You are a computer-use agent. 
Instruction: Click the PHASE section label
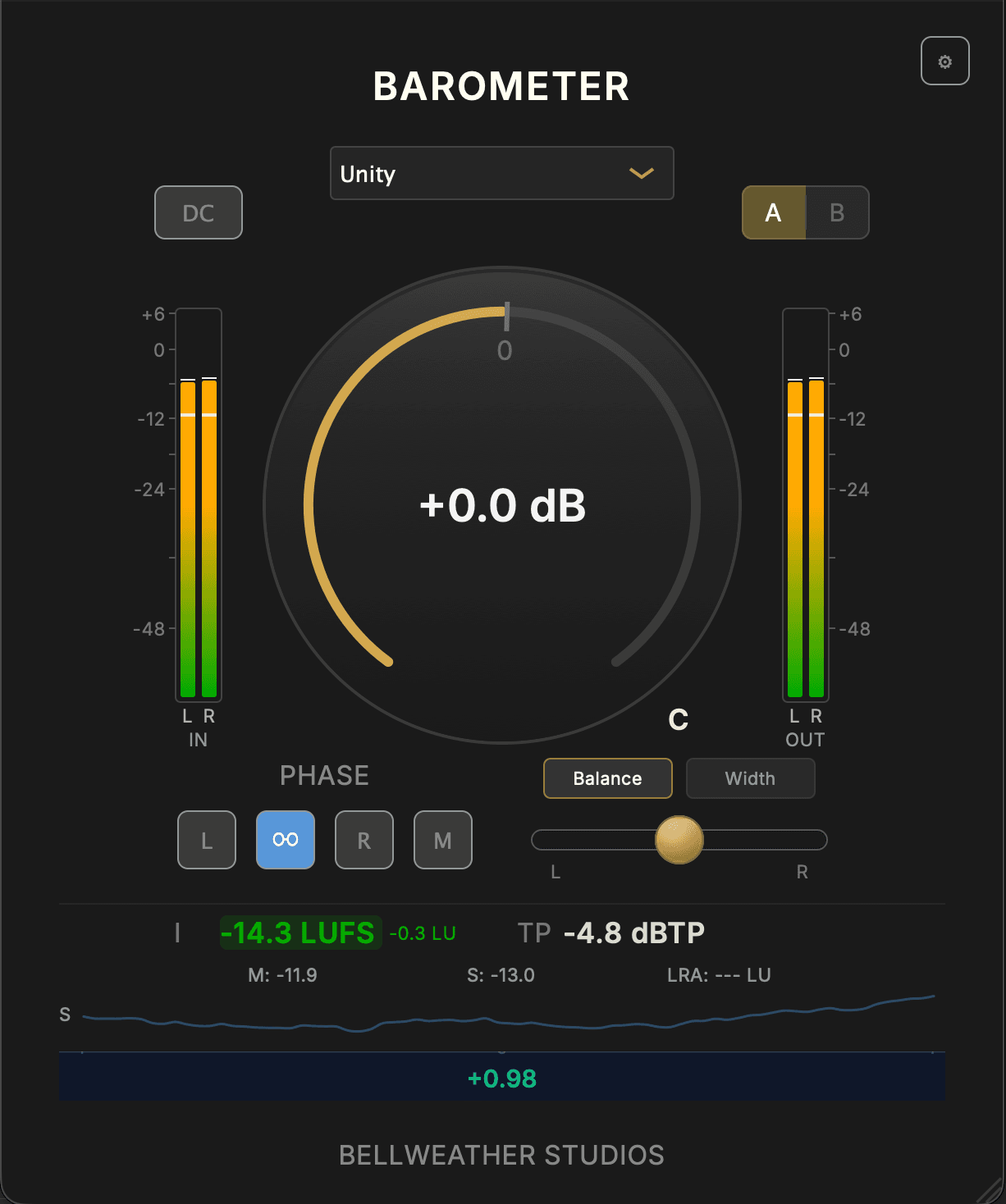[325, 776]
